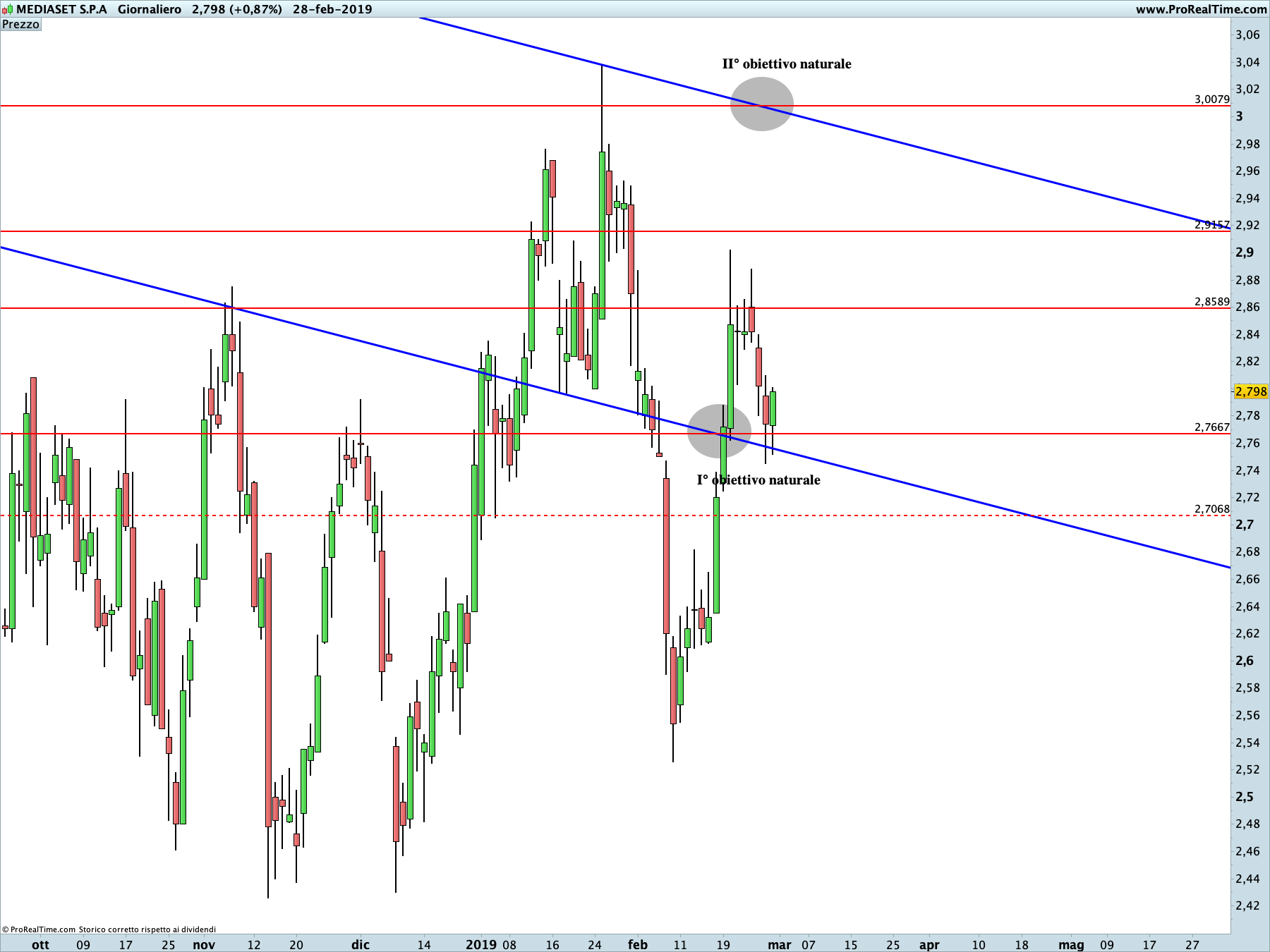This screenshot has height=952, width=1270.
Task: Click the 'feb' month label on time axis
Action: (638, 944)
